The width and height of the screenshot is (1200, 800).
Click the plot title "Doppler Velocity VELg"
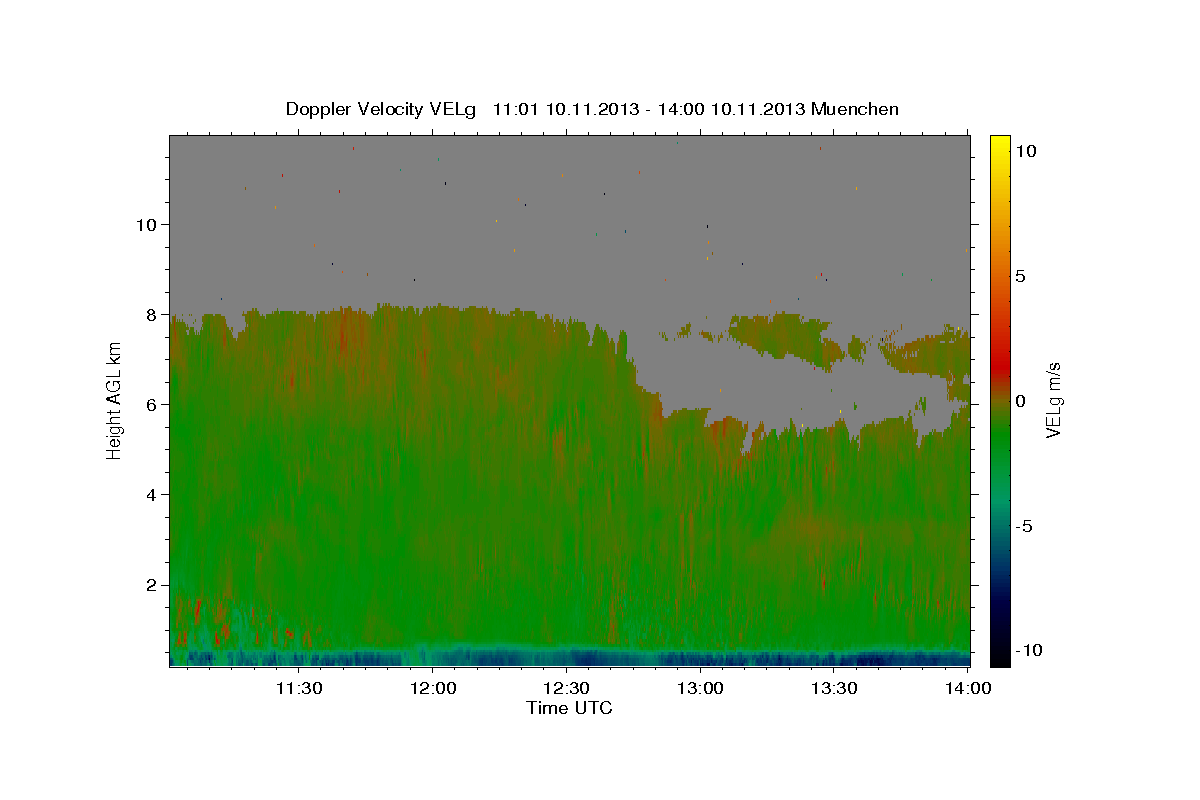(x=380, y=109)
